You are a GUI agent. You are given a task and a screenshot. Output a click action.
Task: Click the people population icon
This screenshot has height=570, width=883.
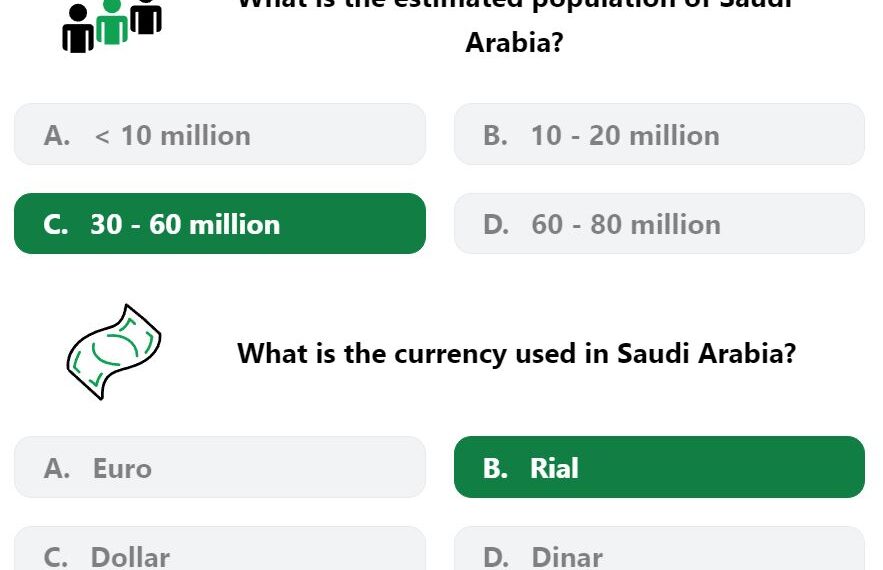(x=112, y=26)
